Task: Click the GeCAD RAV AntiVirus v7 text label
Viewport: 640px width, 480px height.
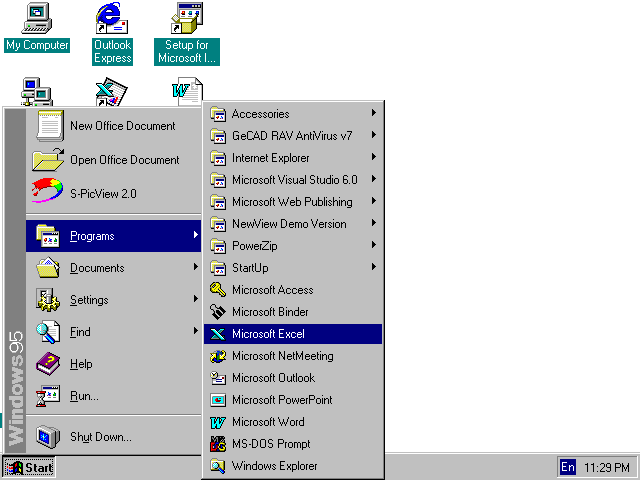Action: (x=292, y=136)
